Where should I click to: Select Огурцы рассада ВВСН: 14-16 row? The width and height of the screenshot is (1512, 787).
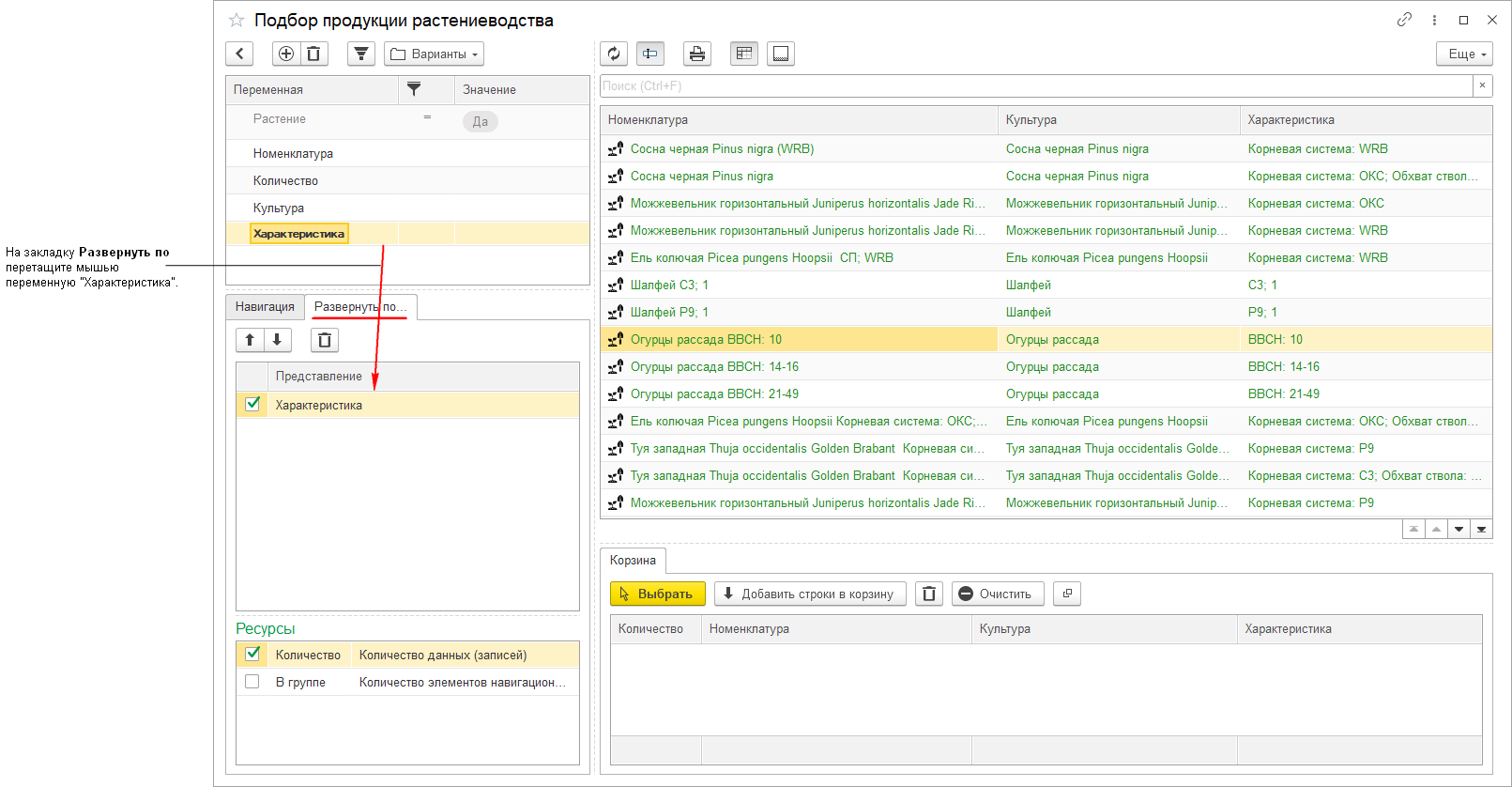click(x=1046, y=366)
